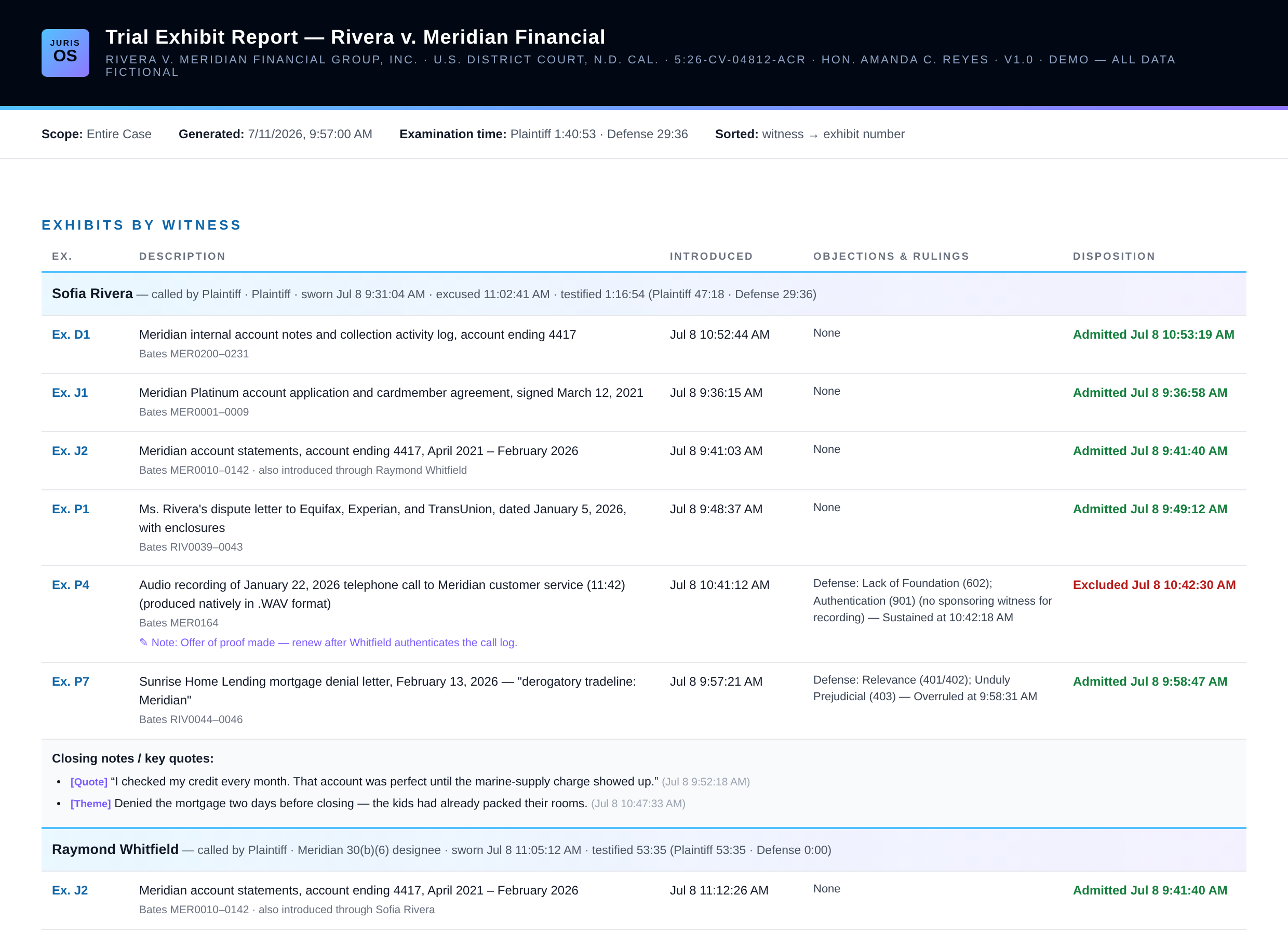
Task: Open the Ex. P4 exhibit link
Action: click(71, 585)
